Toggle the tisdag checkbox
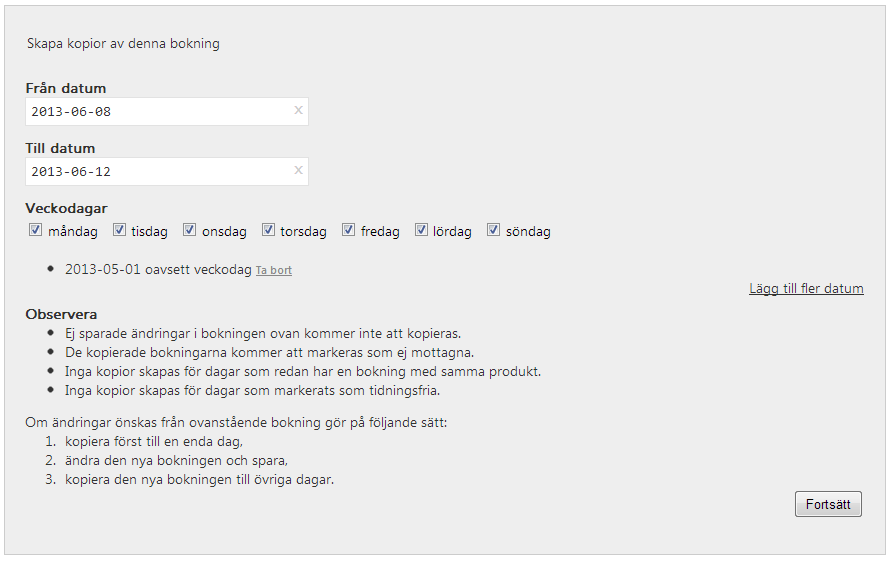 click(x=119, y=230)
